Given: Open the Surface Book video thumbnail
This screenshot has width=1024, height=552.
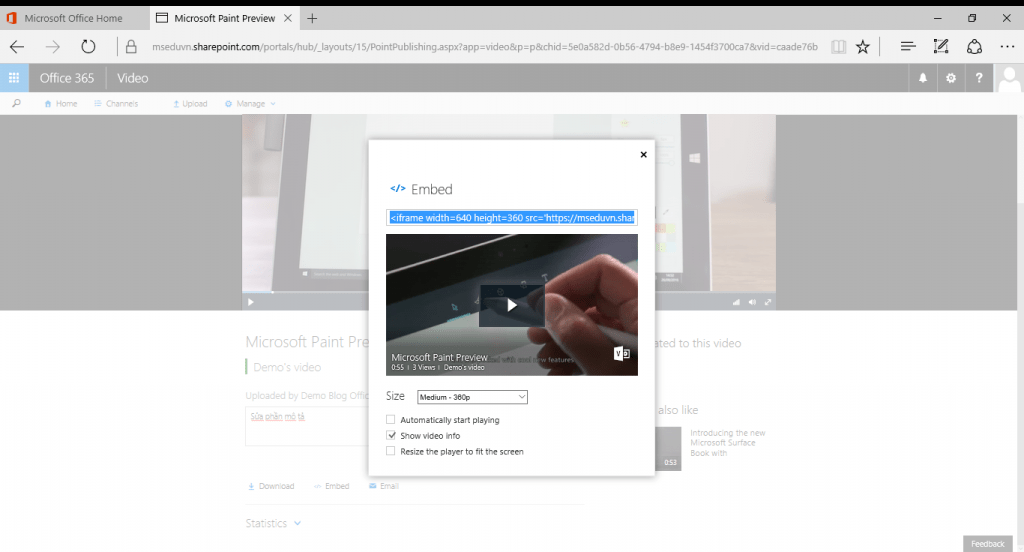Looking at the screenshot, I should 667,449.
